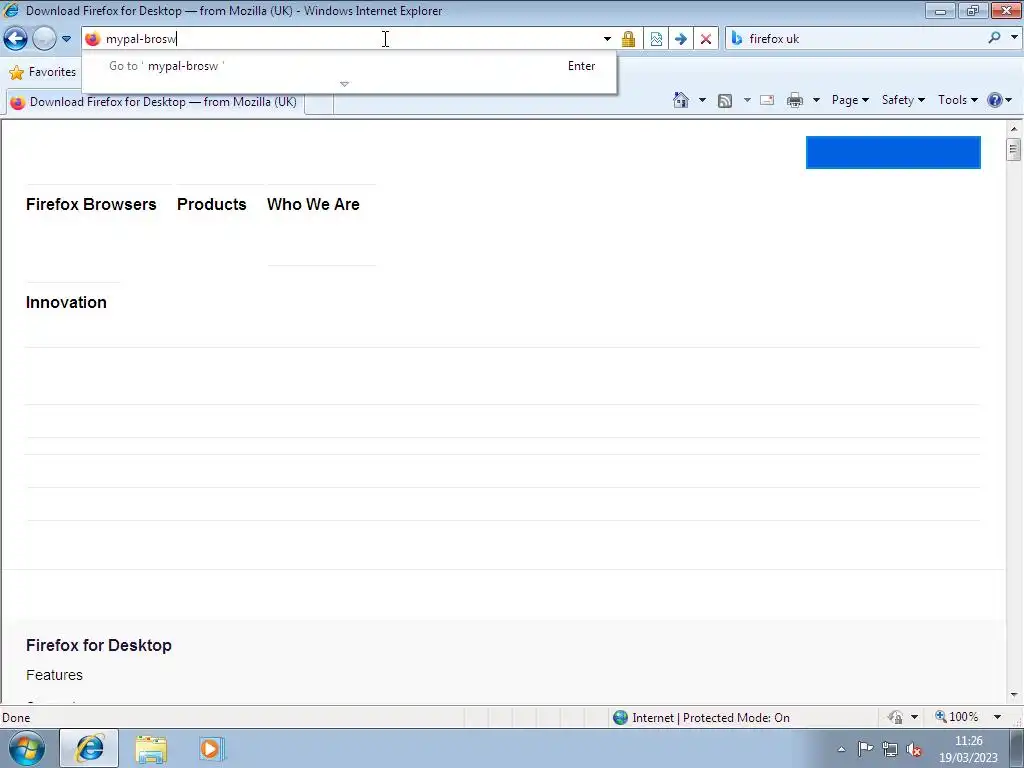Click Firefox for Desktop footer heading

(x=99, y=645)
